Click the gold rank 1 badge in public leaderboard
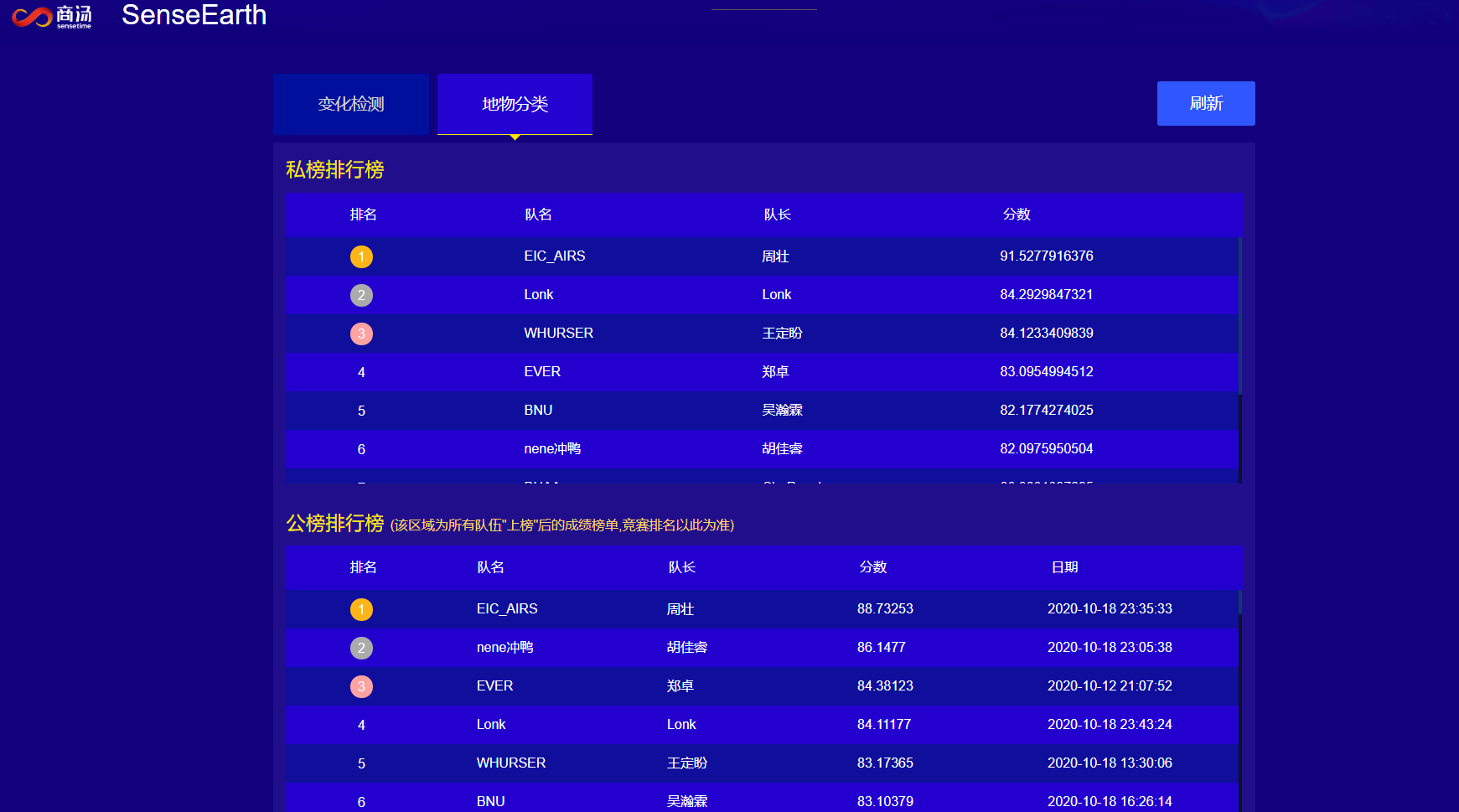Screen dimensions: 1459x812 point(361,609)
